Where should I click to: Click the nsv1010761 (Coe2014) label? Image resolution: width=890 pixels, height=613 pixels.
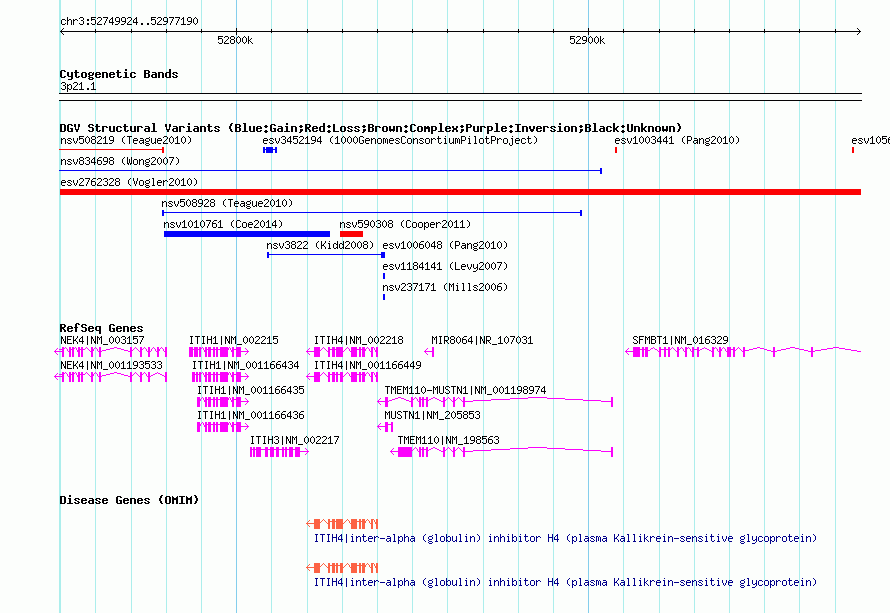point(223,224)
